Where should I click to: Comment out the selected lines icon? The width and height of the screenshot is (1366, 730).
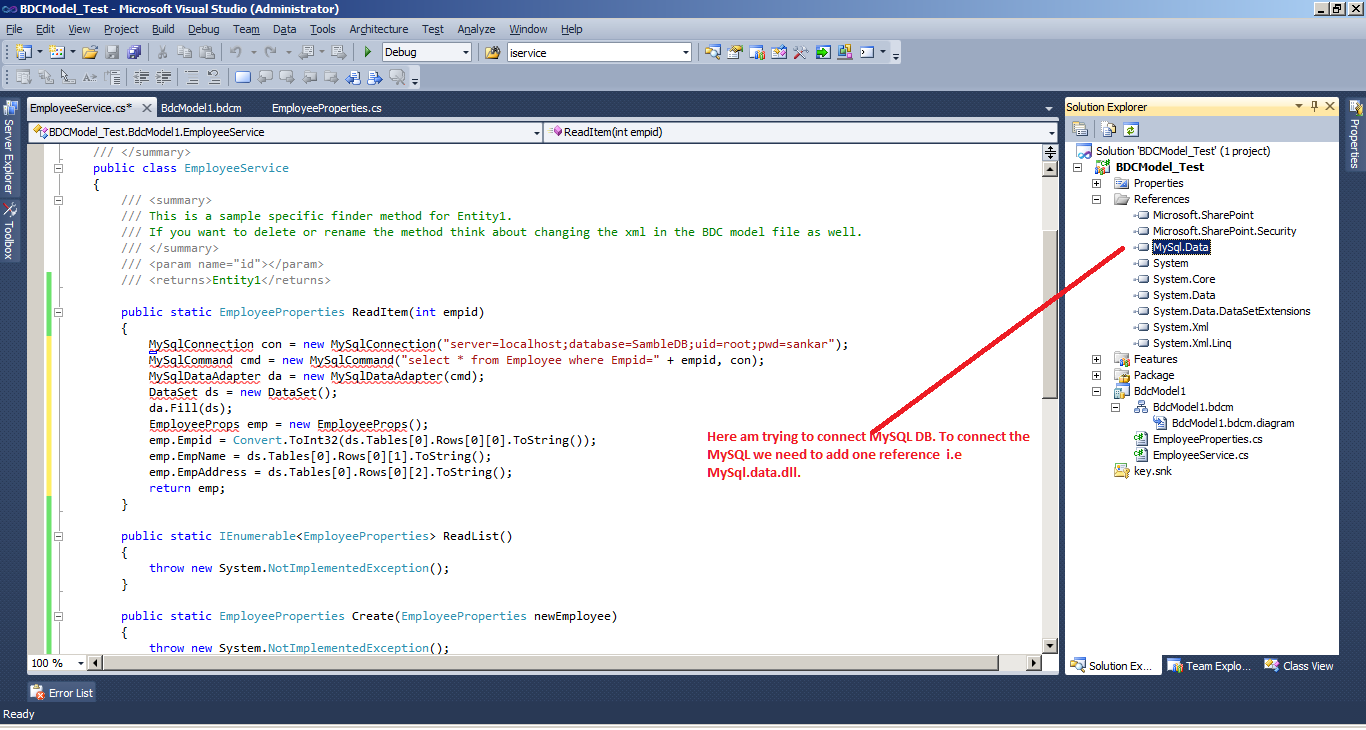pos(192,77)
